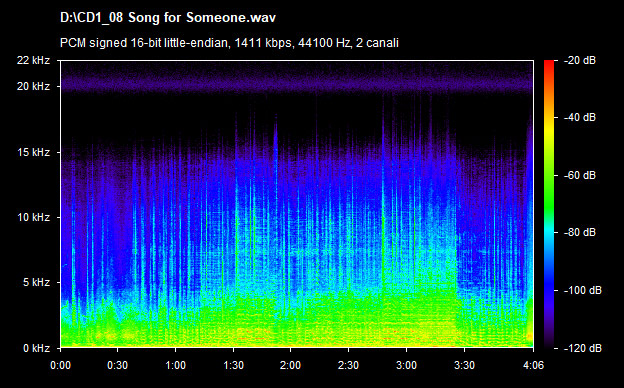
Task: Select the 20 kHz frequency axis label
Action: [x=33, y=86]
